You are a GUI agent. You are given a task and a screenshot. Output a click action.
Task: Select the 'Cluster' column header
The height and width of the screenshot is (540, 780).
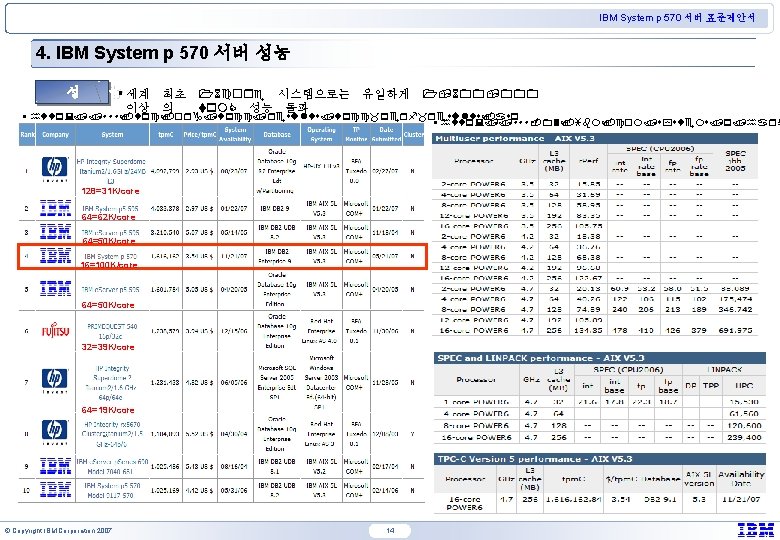click(413, 135)
